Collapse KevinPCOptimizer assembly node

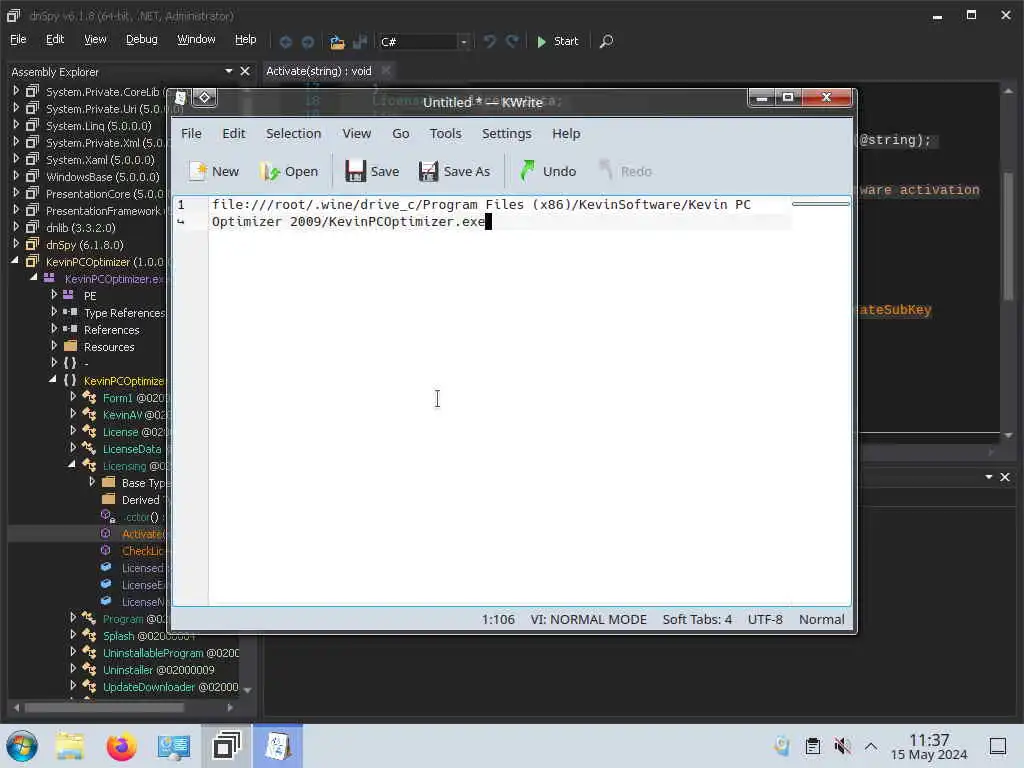pyautogui.click(x=16, y=261)
